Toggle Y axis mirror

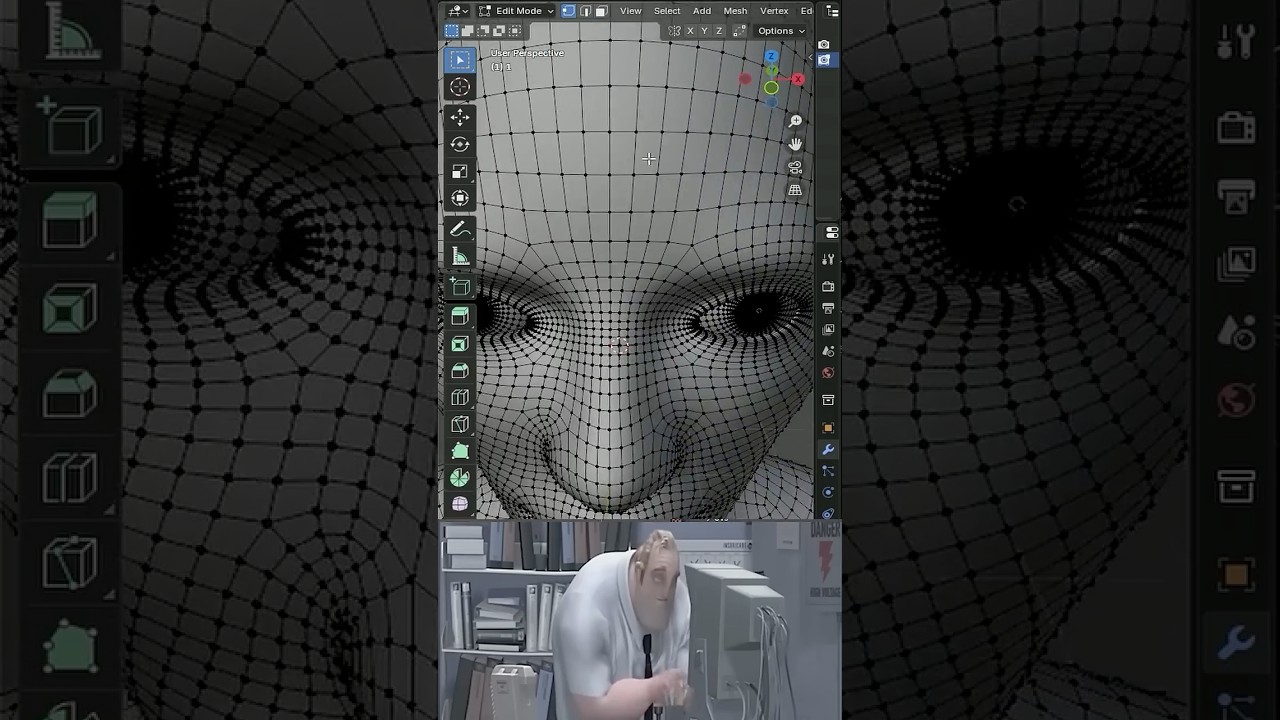click(x=704, y=31)
